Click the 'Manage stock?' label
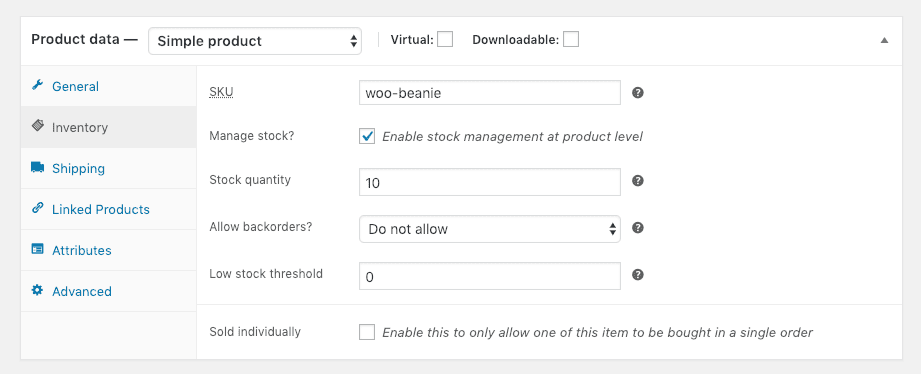 pos(251,136)
